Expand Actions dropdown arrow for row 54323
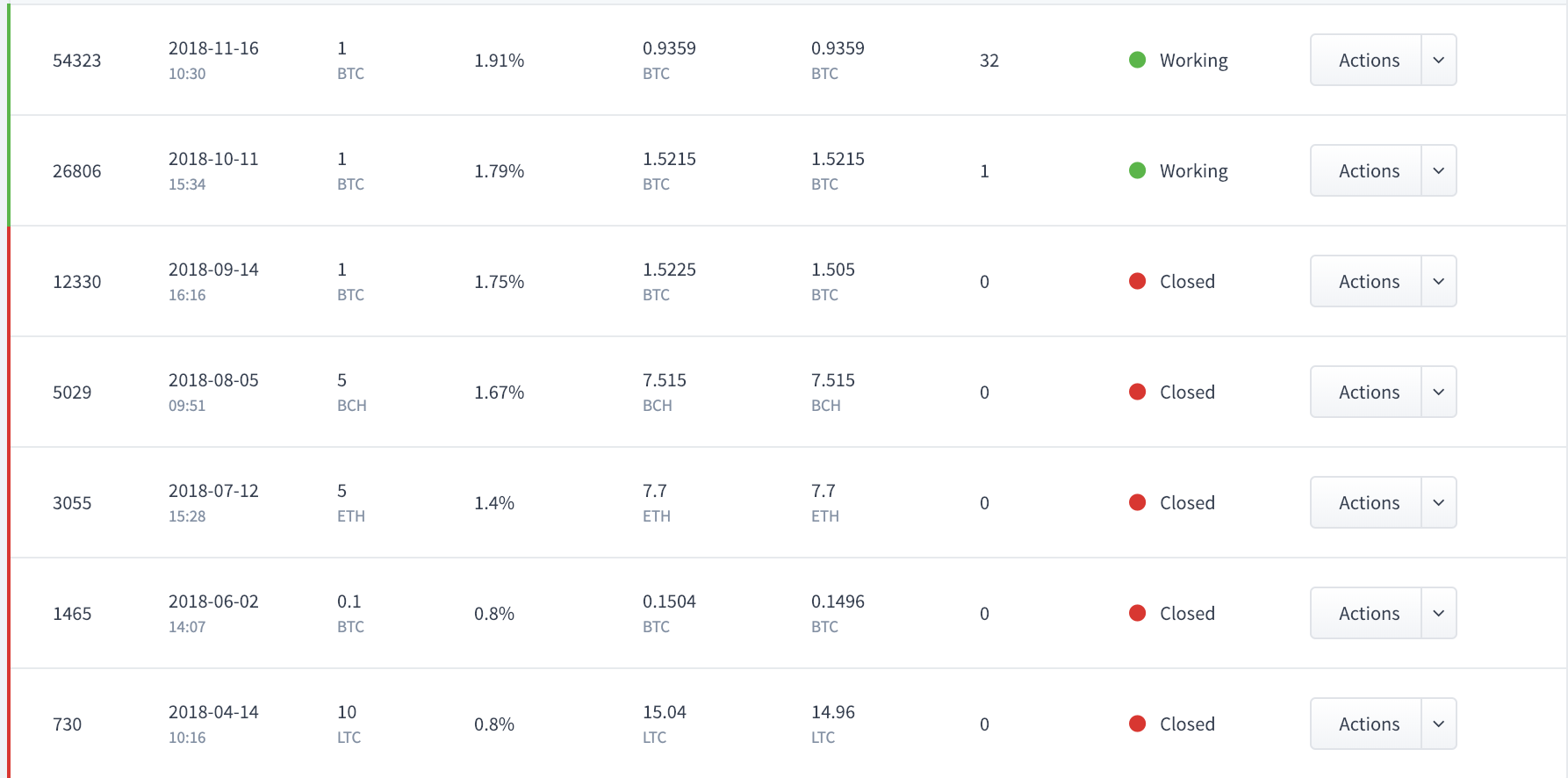The height and width of the screenshot is (778, 1568). tap(1439, 60)
